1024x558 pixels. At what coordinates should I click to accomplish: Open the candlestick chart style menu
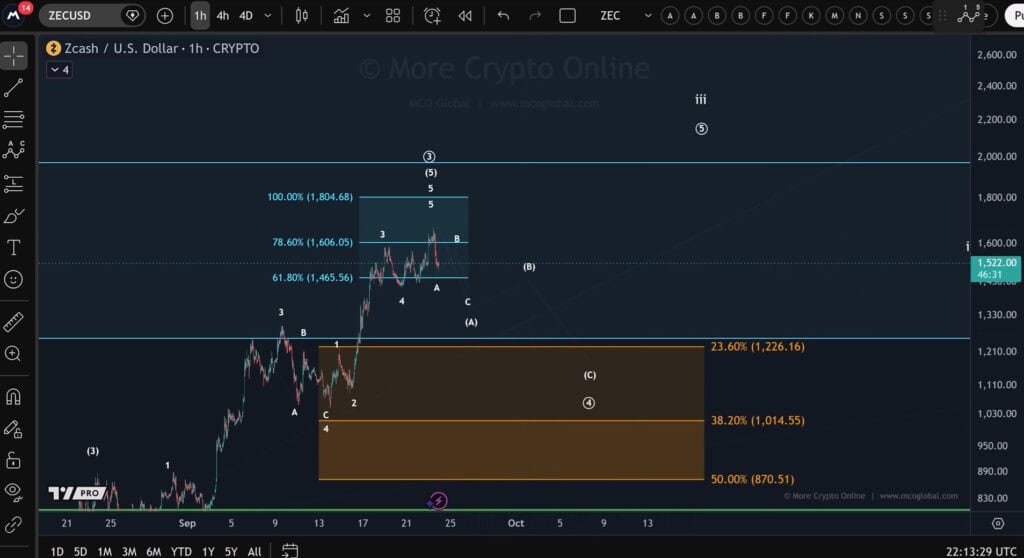coord(302,16)
